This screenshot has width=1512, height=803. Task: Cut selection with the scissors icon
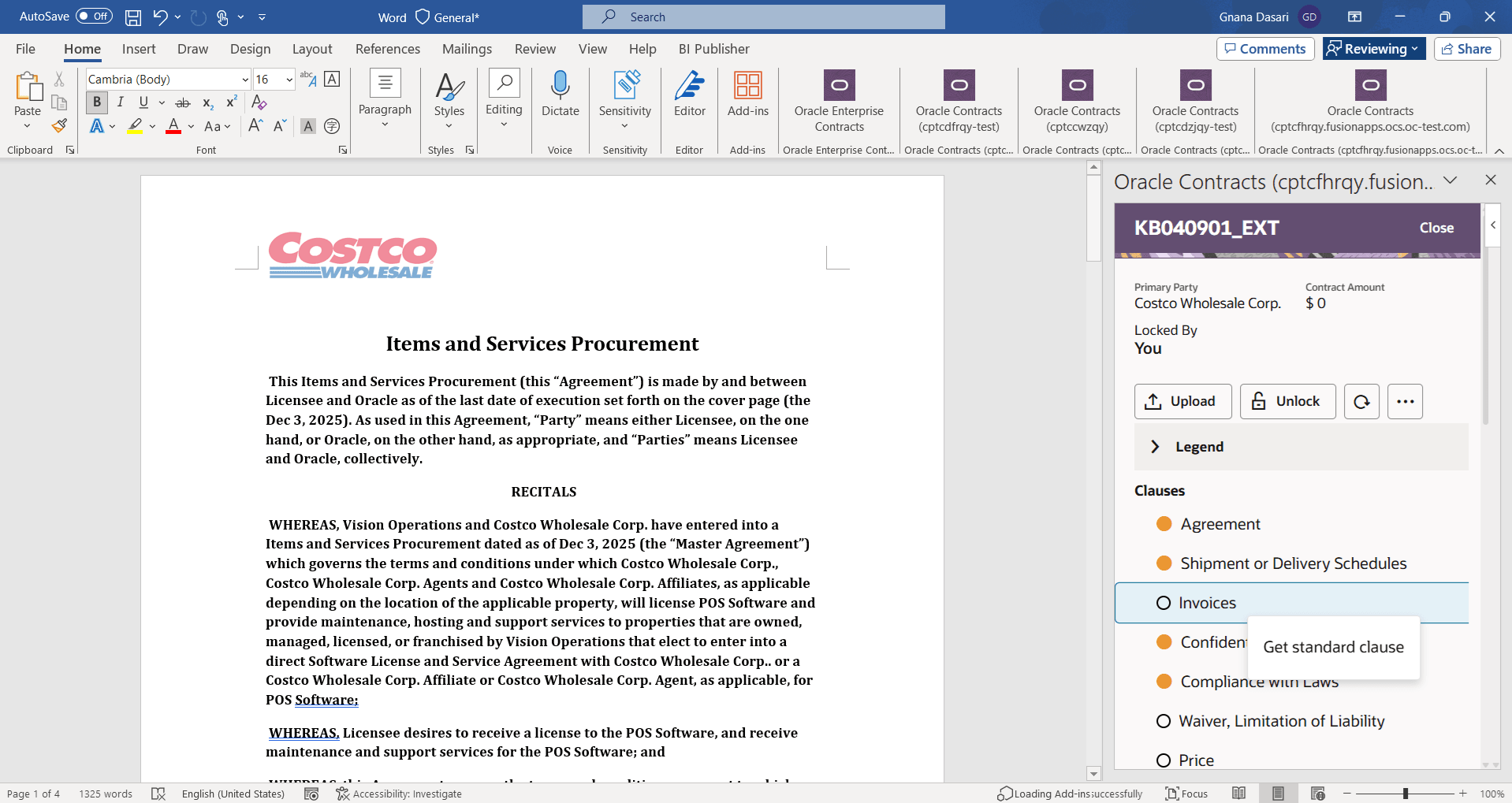[59, 79]
